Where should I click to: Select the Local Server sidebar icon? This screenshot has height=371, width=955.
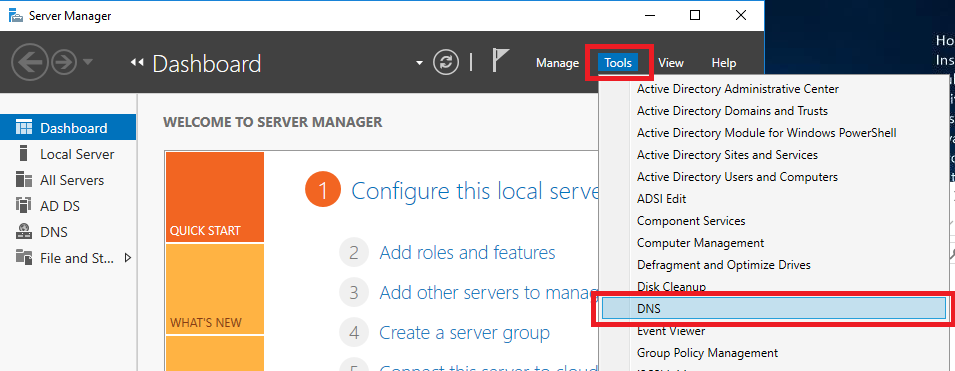click(24, 154)
